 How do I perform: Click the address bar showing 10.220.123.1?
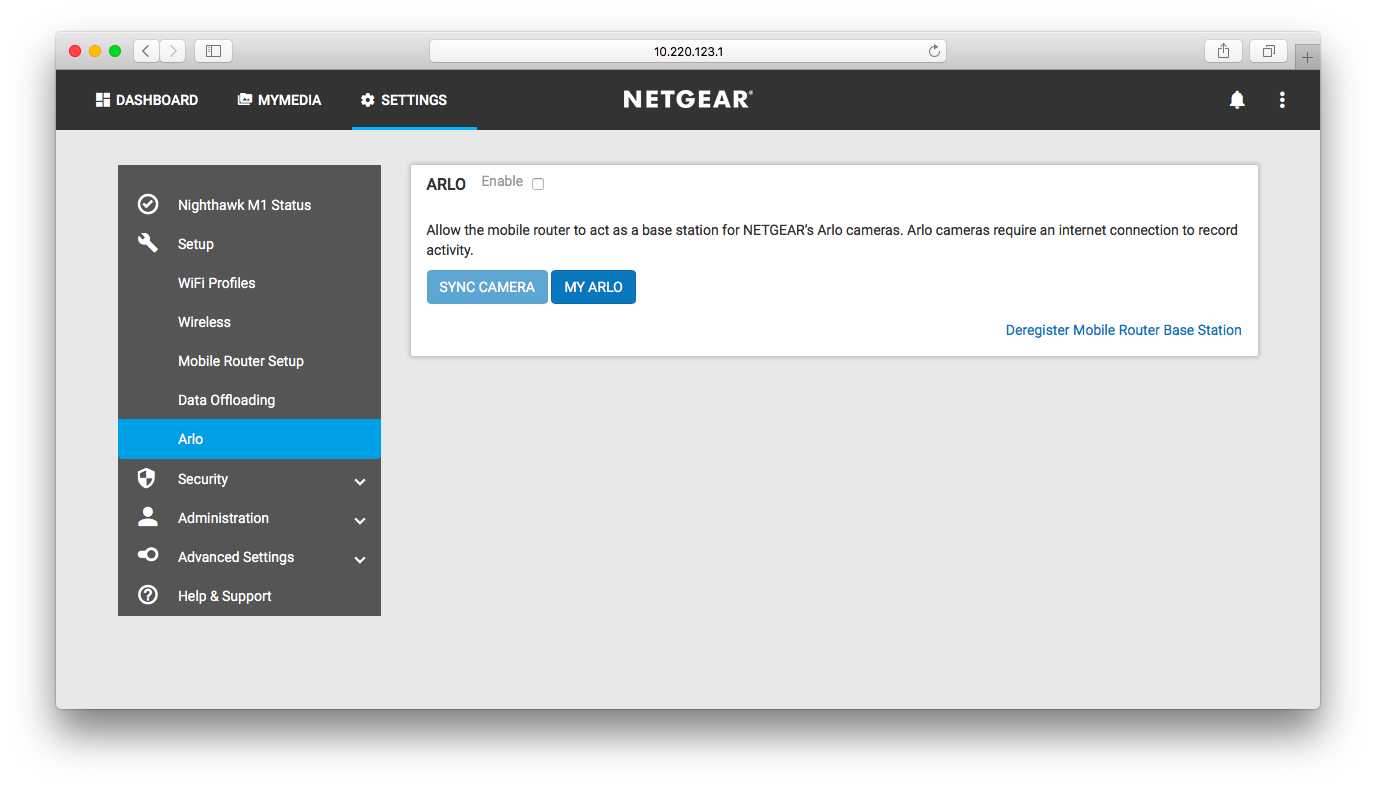(x=688, y=51)
